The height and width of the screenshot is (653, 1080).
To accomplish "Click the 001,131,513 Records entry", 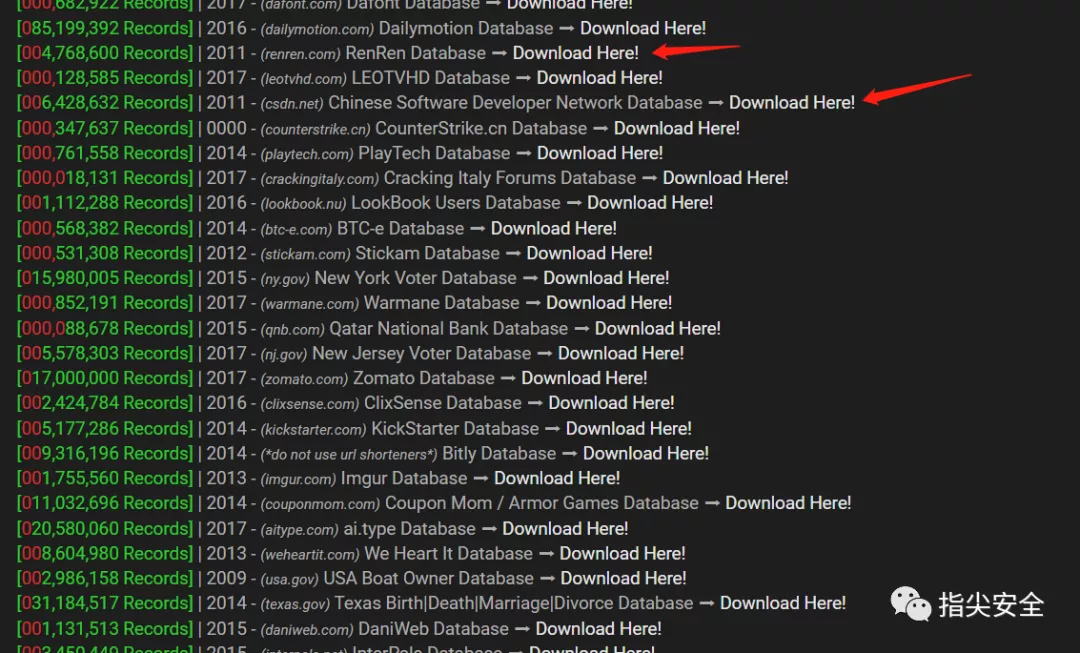I will (105, 628).
